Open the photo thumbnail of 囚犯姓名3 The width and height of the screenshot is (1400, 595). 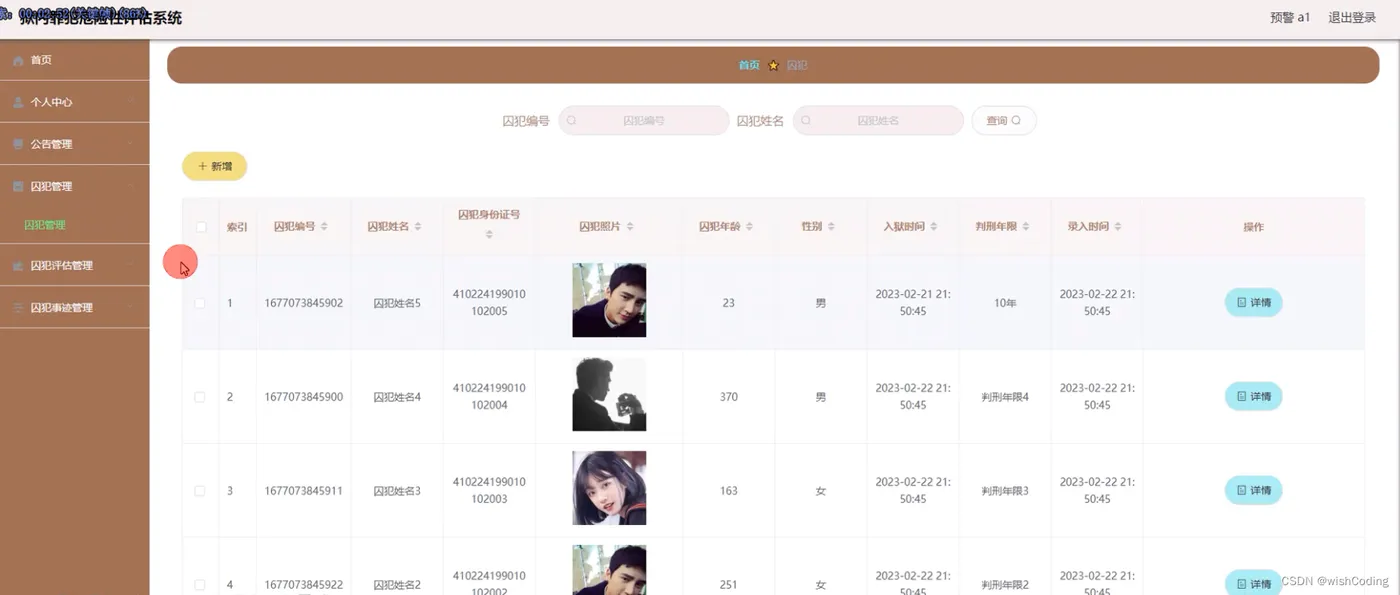[x=609, y=488]
